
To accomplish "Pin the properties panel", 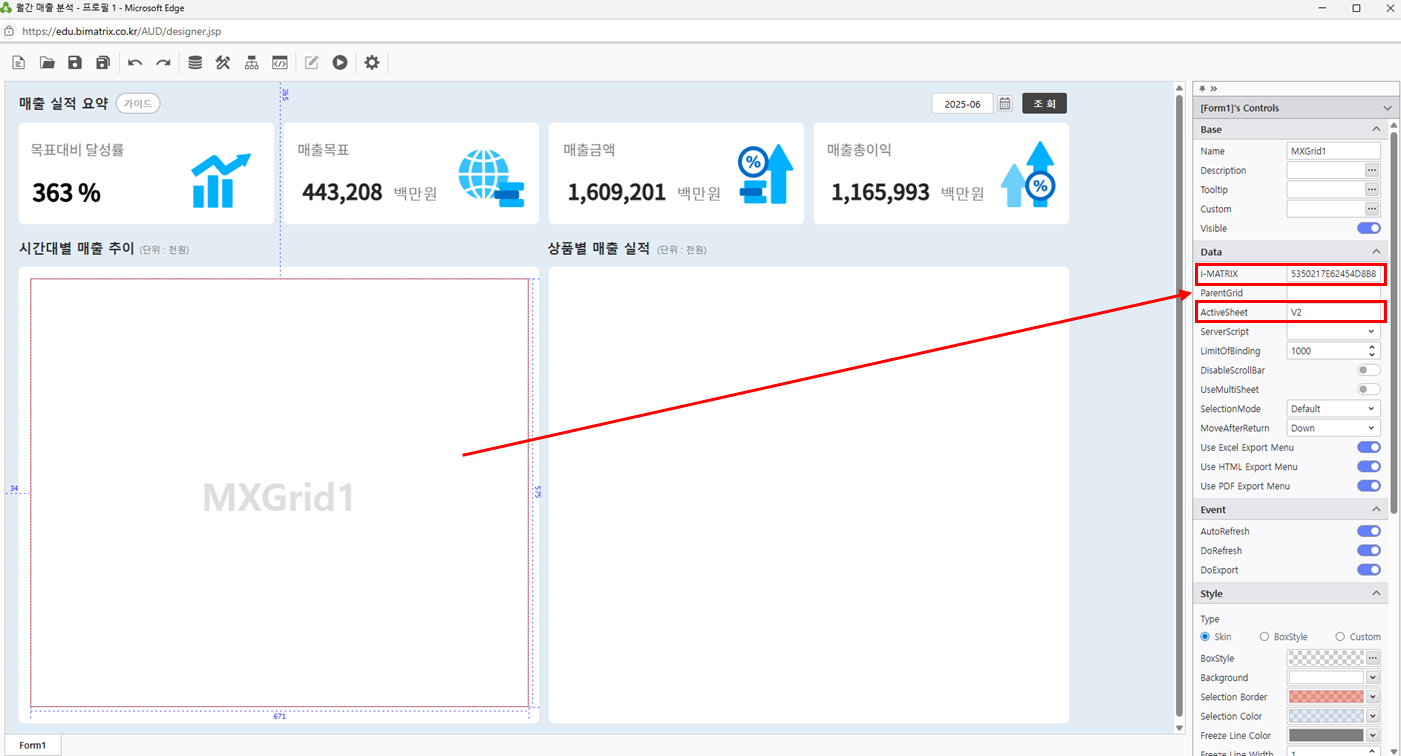I will click(x=1202, y=88).
